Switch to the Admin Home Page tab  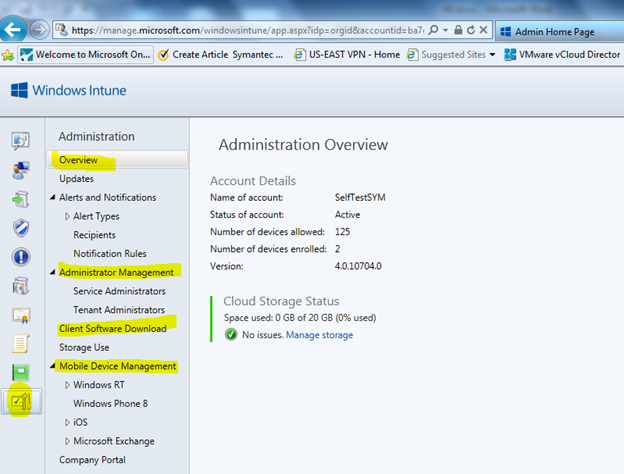pyautogui.click(x=560, y=31)
